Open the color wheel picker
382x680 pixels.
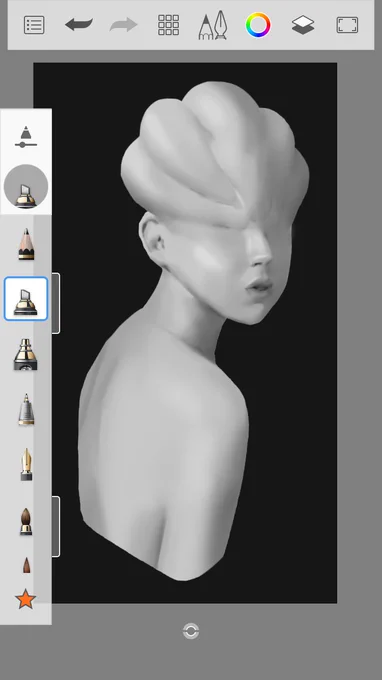pos(258,25)
